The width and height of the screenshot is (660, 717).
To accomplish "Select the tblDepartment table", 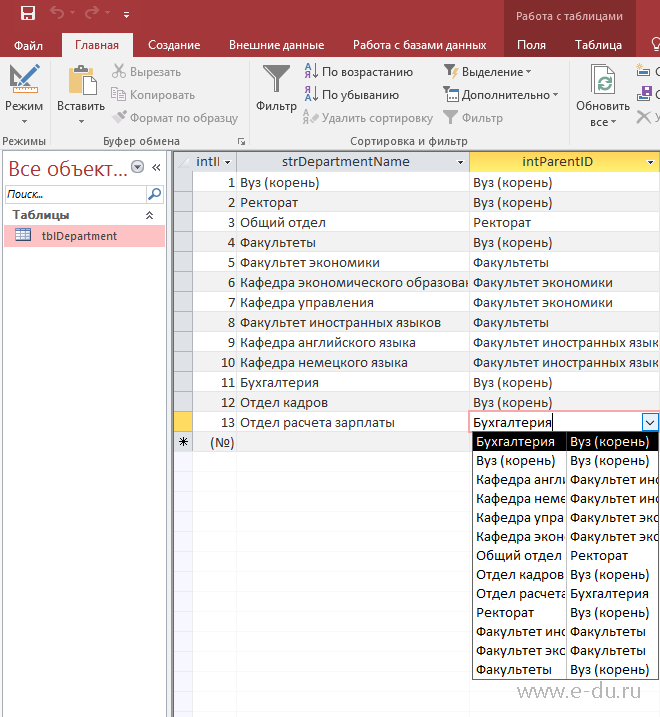I will (85, 236).
